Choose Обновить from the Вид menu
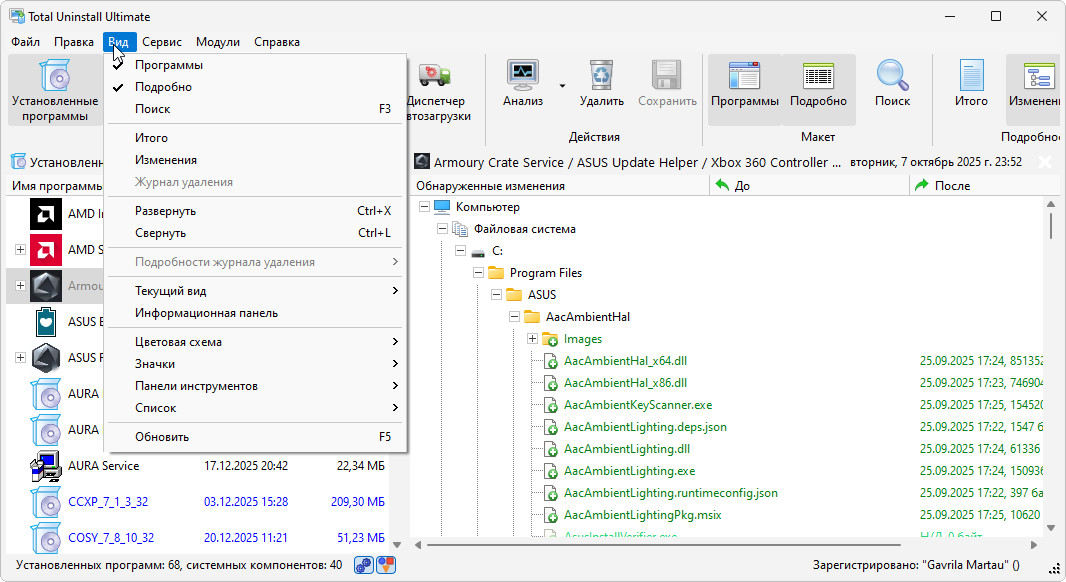 point(162,437)
